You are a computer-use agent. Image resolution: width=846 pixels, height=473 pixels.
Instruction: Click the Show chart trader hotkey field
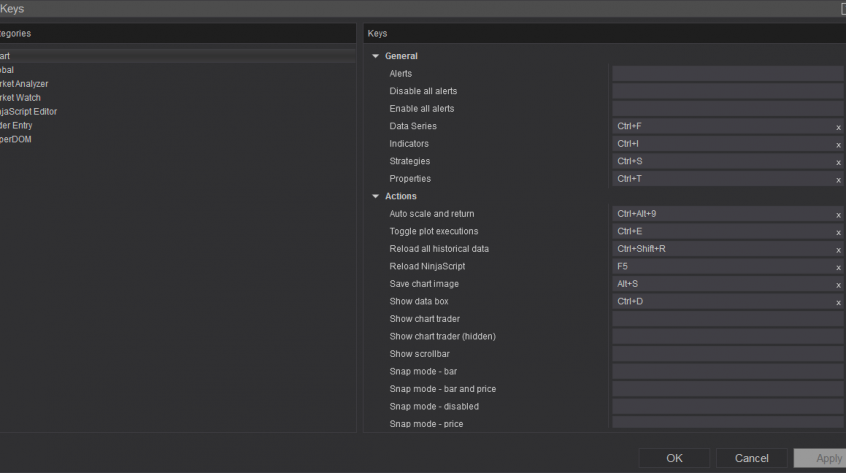click(727, 319)
